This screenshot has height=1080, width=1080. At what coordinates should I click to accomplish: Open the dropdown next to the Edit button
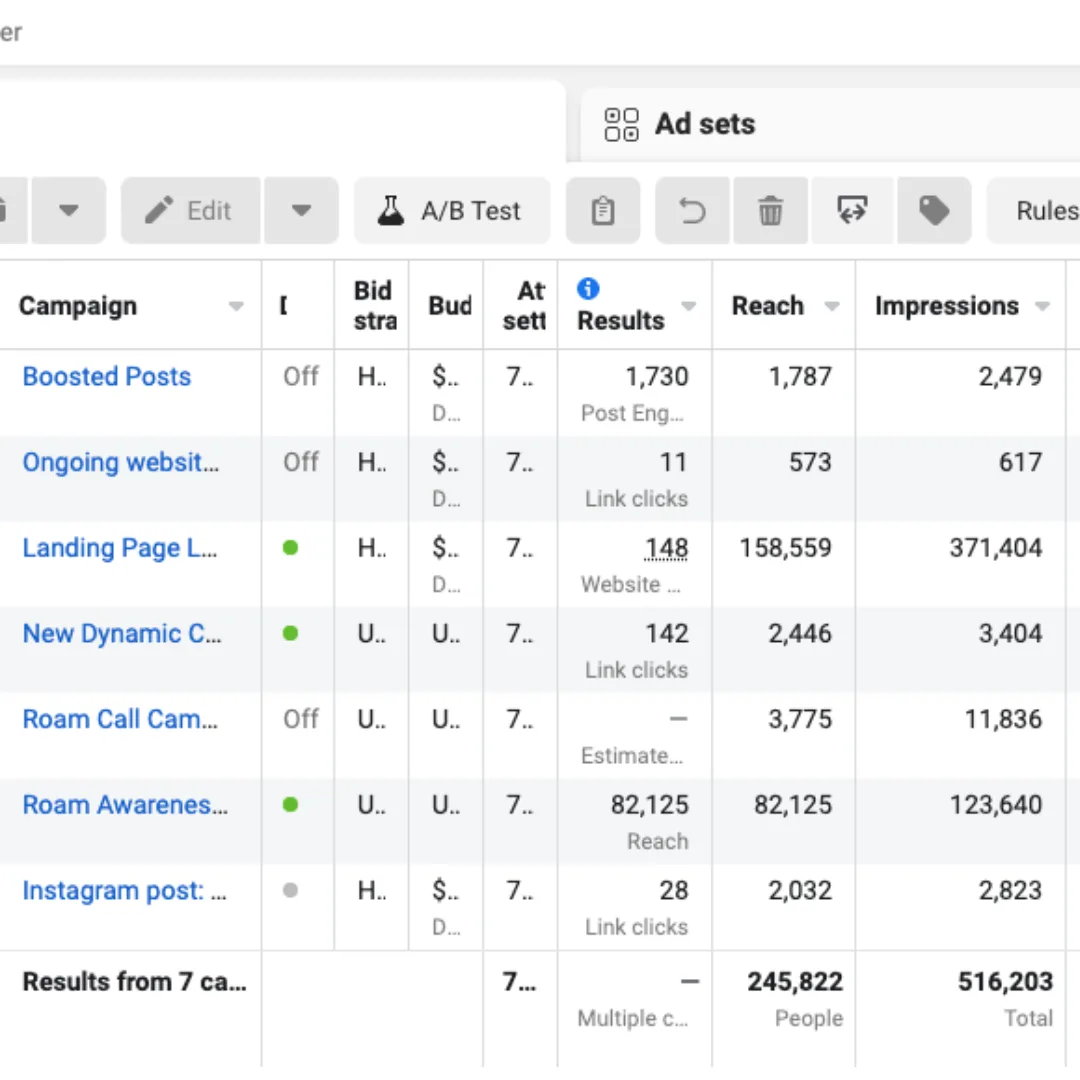(x=301, y=210)
